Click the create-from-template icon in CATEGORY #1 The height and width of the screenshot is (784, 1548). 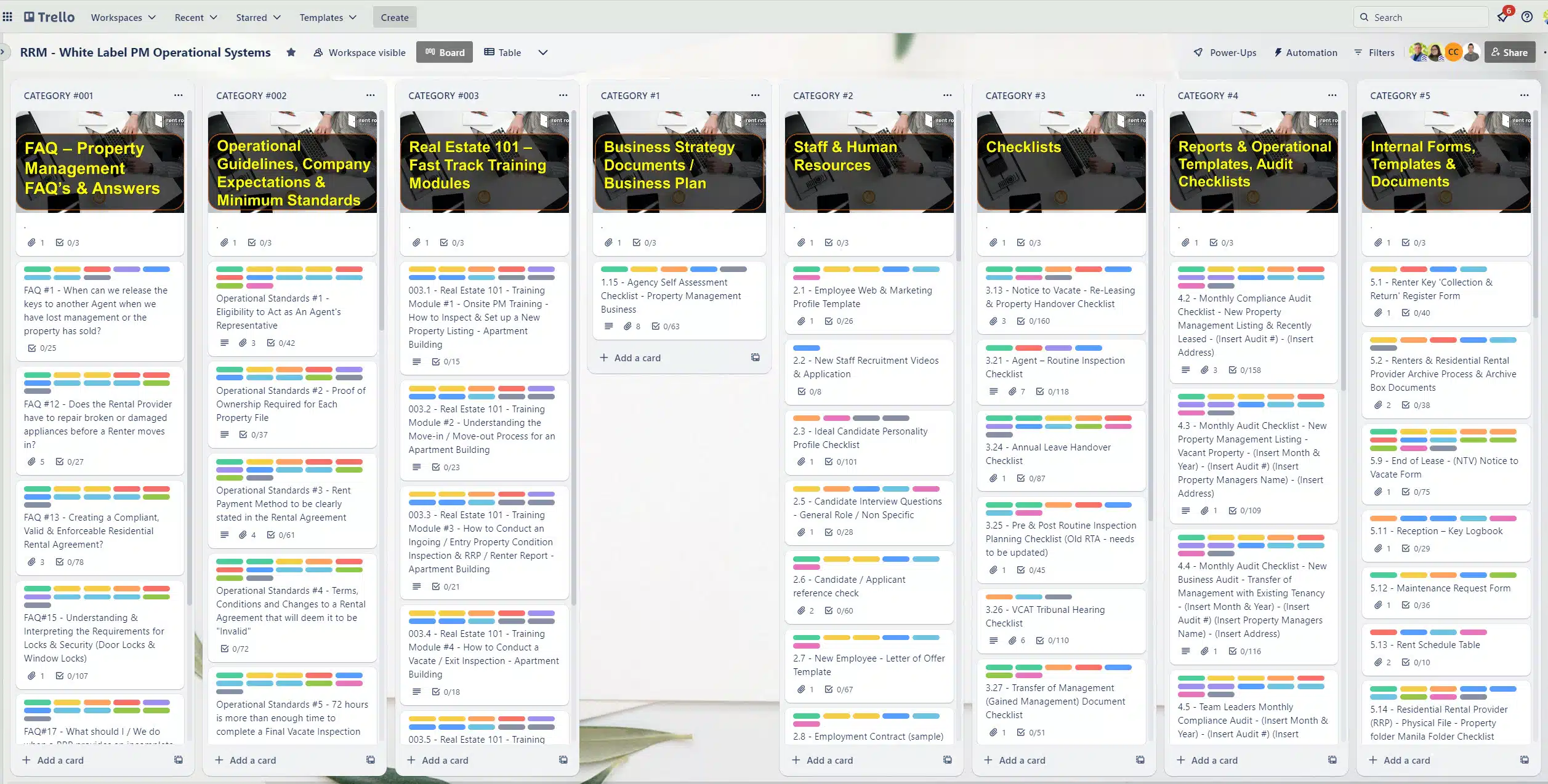click(x=756, y=358)
